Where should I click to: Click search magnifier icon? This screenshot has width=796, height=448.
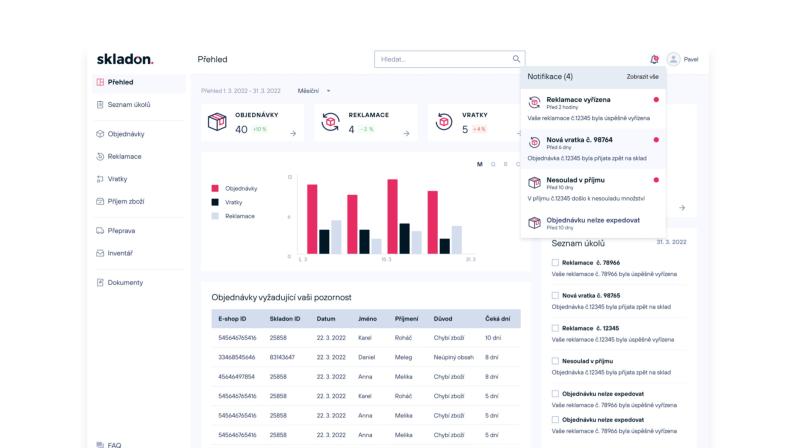pyautogui.click(x=516, y=59)
